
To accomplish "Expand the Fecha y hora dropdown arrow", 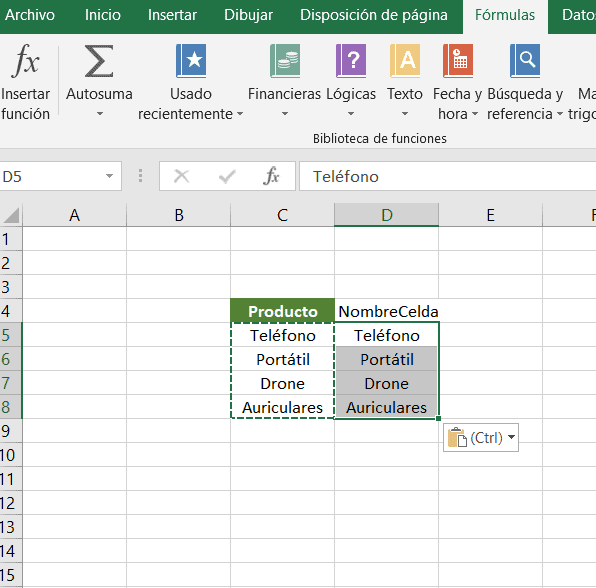I will tap(475, 114).
